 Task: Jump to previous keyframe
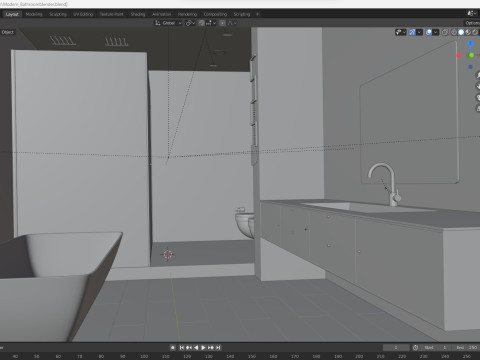coord(189,347)
